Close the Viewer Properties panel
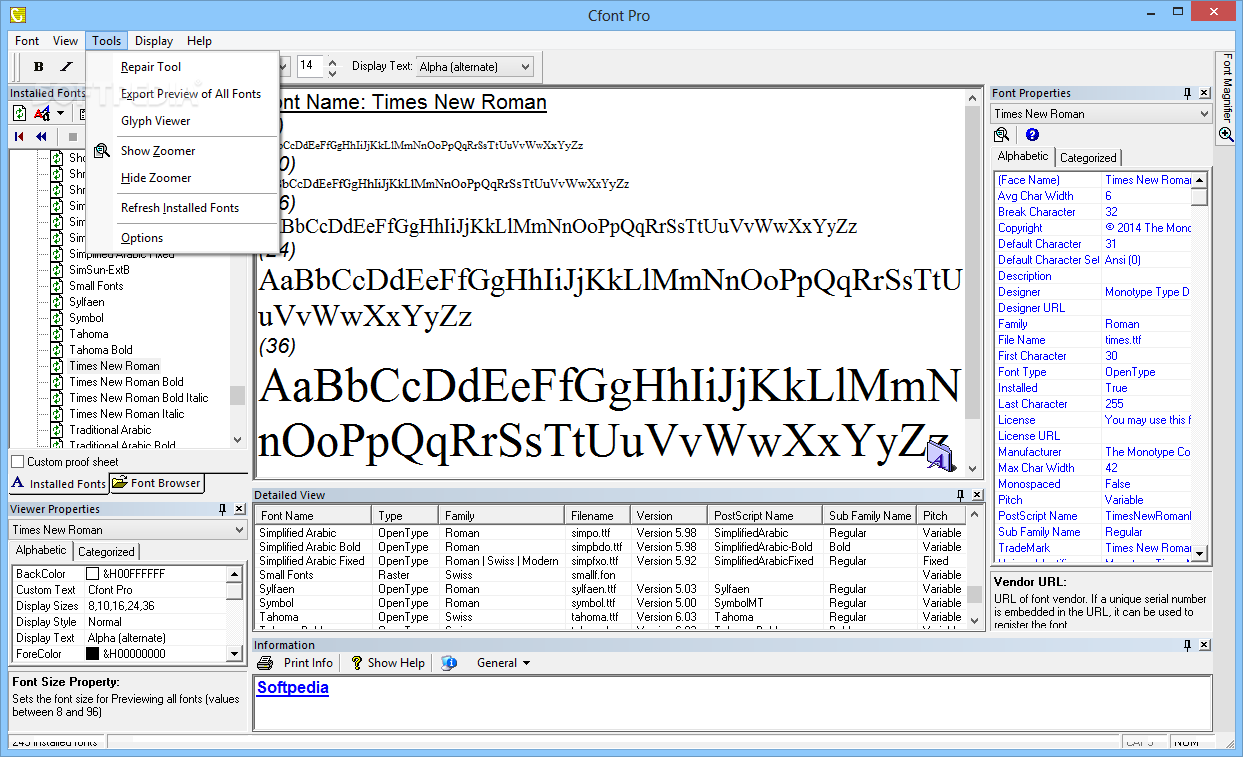The image size is (1243, 757). pyautogui.click(x=239, y=509)
